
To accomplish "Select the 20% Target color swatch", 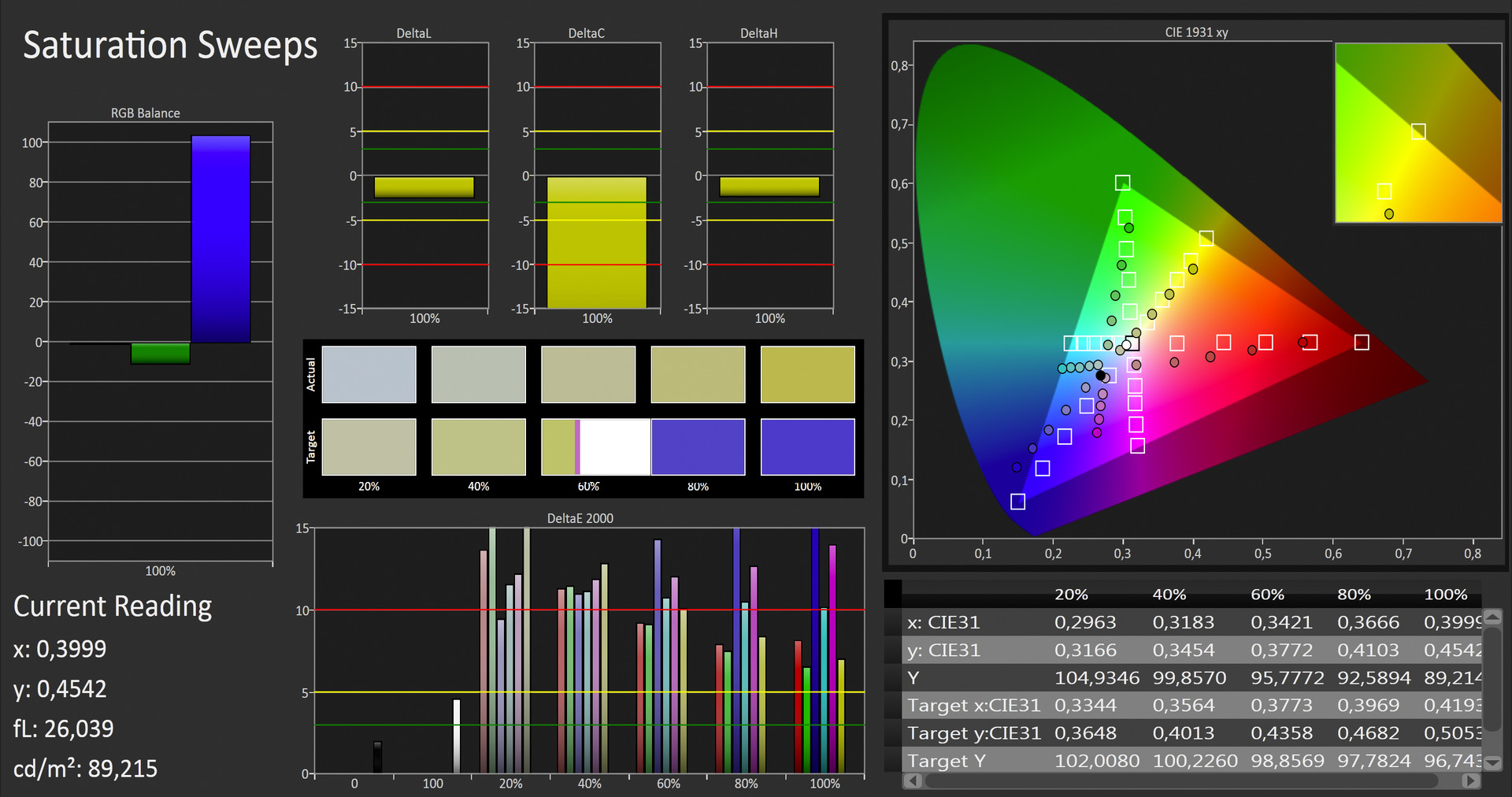I will tap(369, 447).
